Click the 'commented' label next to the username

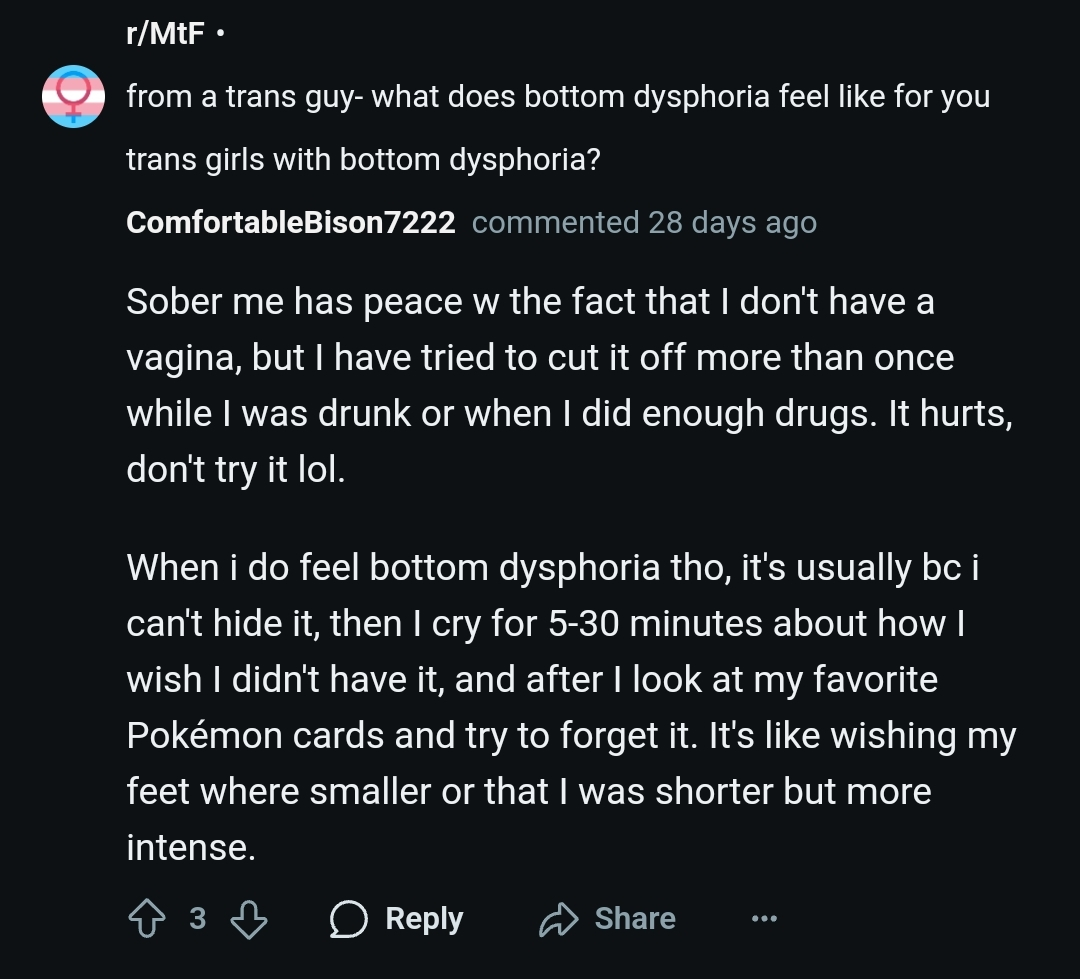tap(555, 223)
